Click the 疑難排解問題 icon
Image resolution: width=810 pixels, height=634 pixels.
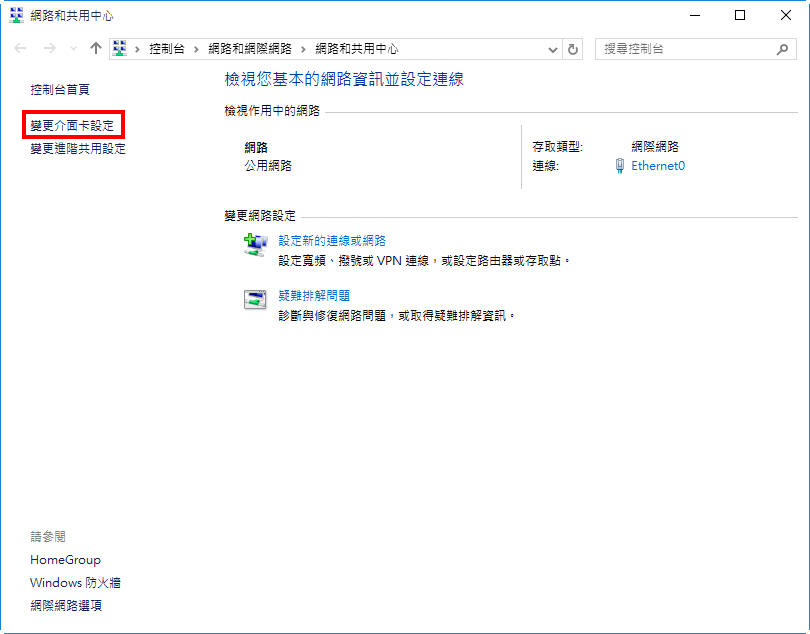point(256,300)
